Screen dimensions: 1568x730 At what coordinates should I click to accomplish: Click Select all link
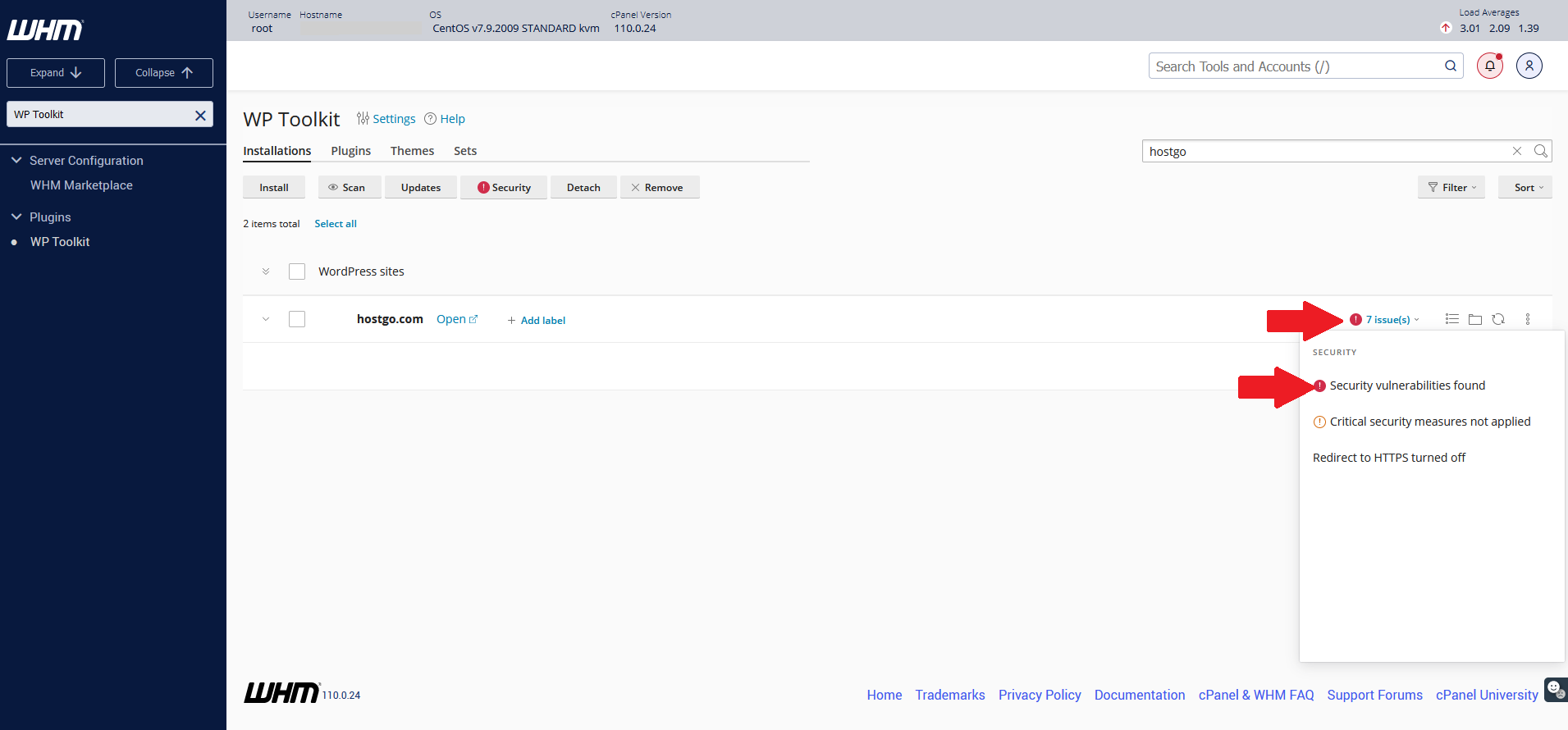(x=336, y=224)
